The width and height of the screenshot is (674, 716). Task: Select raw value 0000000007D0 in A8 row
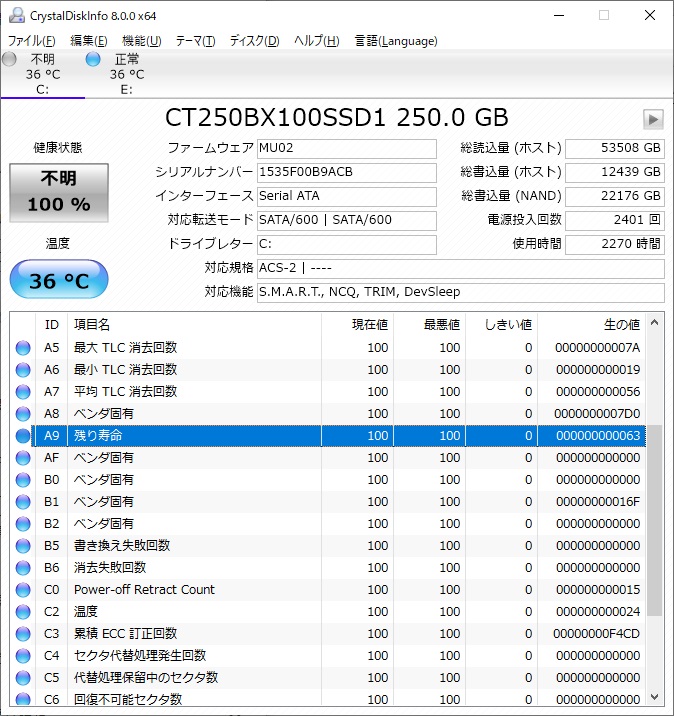coord(597,414)
